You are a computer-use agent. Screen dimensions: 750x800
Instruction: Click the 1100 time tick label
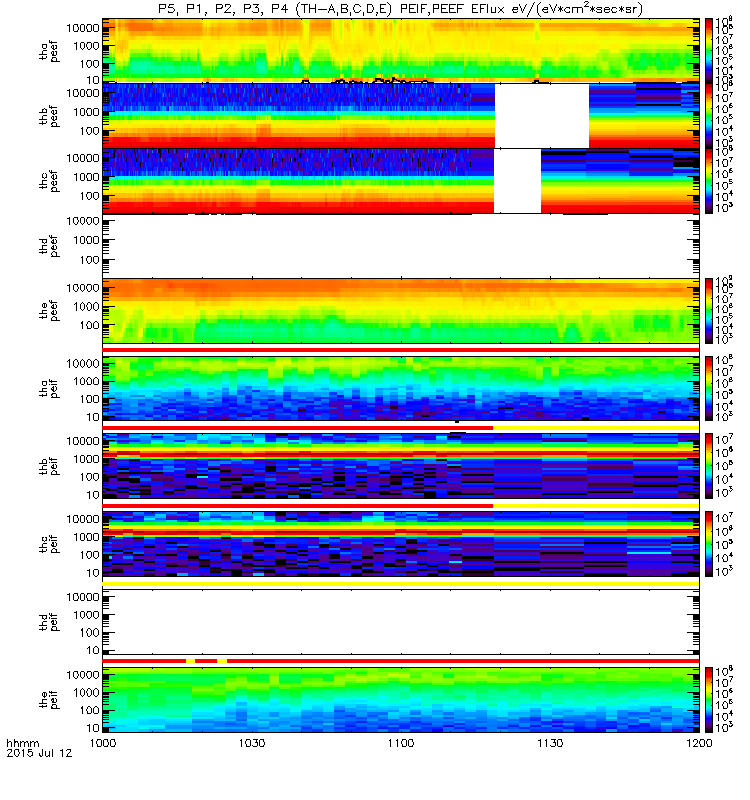click(x=401, y=743)
